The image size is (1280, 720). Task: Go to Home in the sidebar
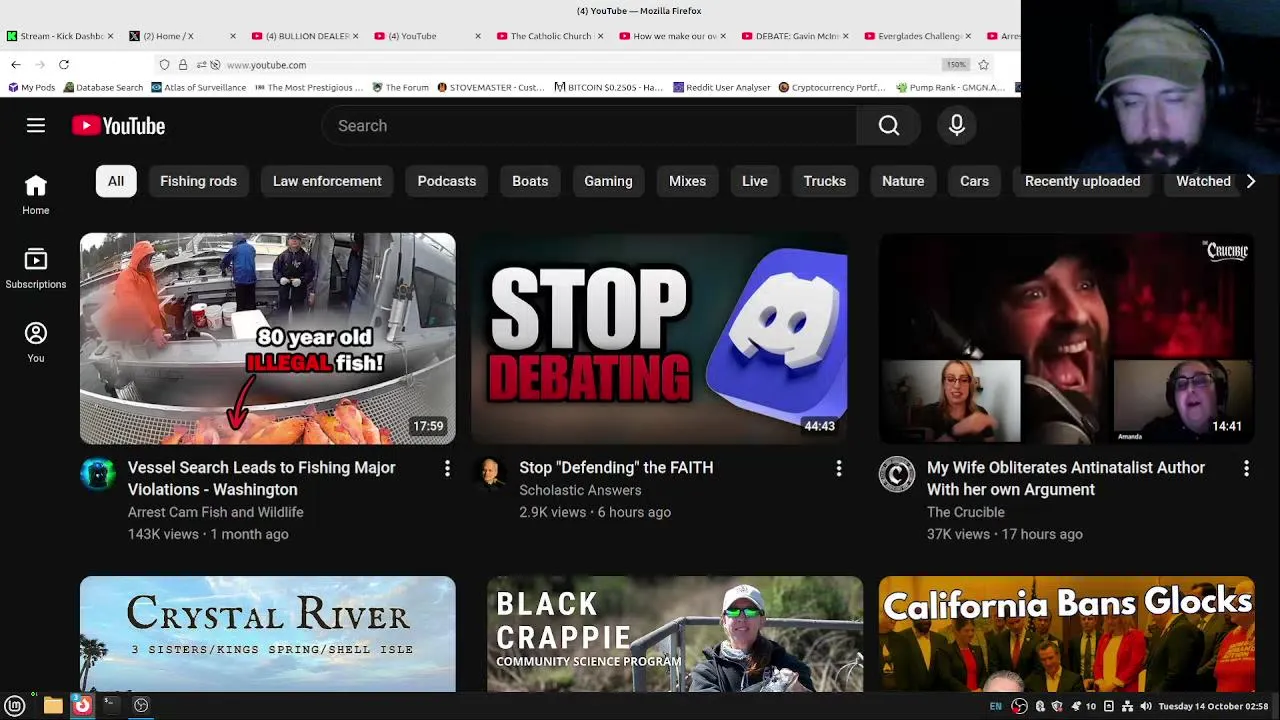36,195
